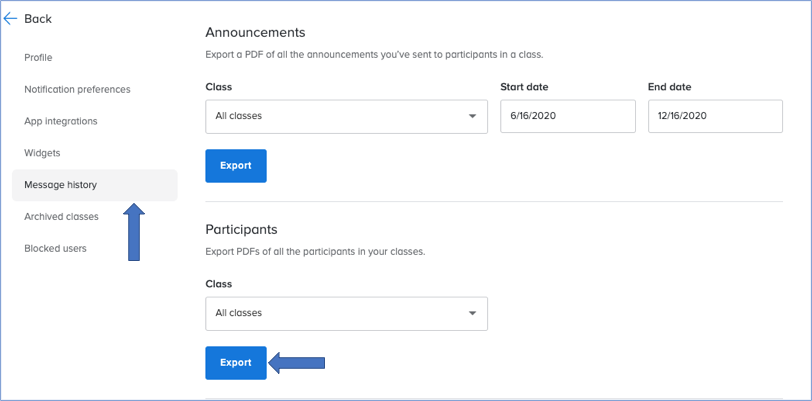Export the participants PDFs
This screenshot has width=812, height=401.
point(236,363)
